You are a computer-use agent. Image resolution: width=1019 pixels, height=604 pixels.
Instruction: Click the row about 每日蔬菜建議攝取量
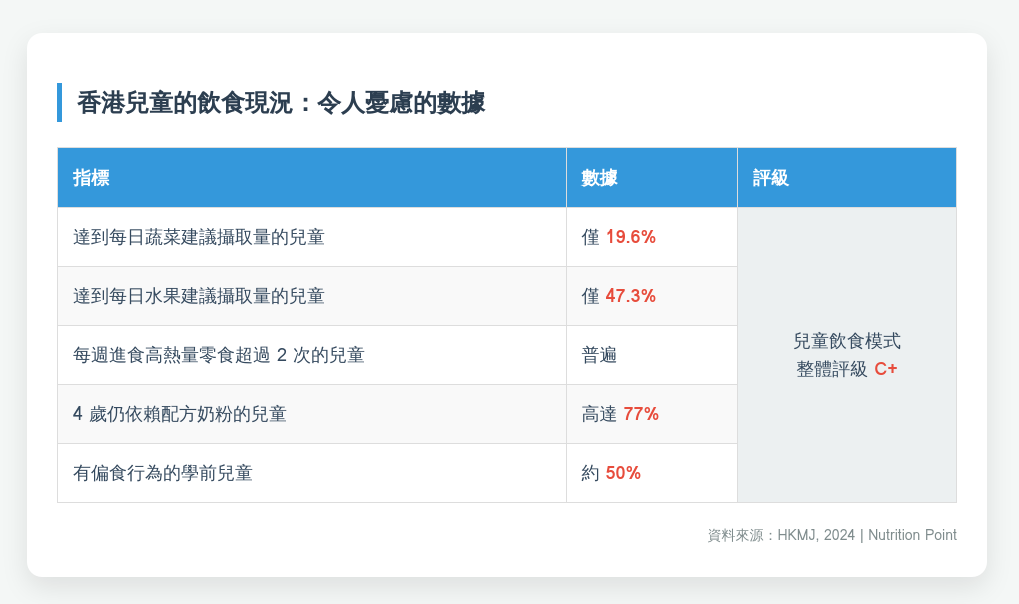(x=198, y=237)
